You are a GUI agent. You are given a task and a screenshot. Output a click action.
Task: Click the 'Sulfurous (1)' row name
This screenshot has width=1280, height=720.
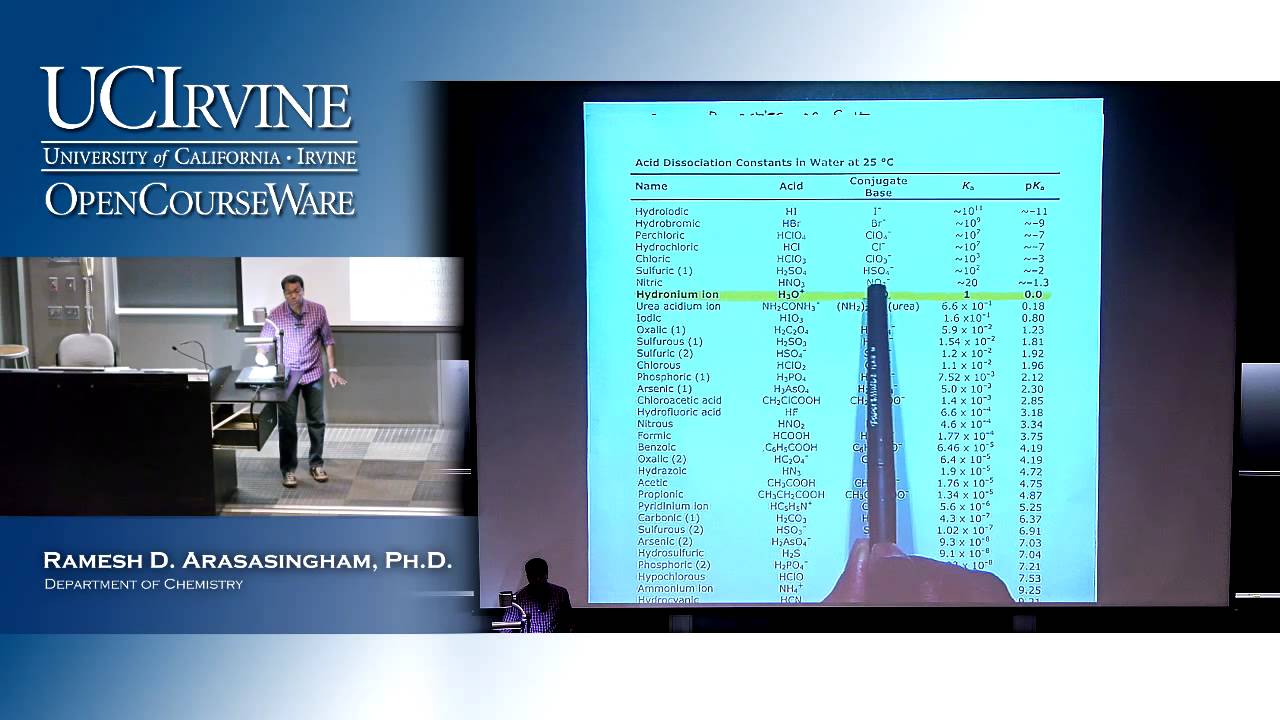pyautogui.click(x=669, y=342)
